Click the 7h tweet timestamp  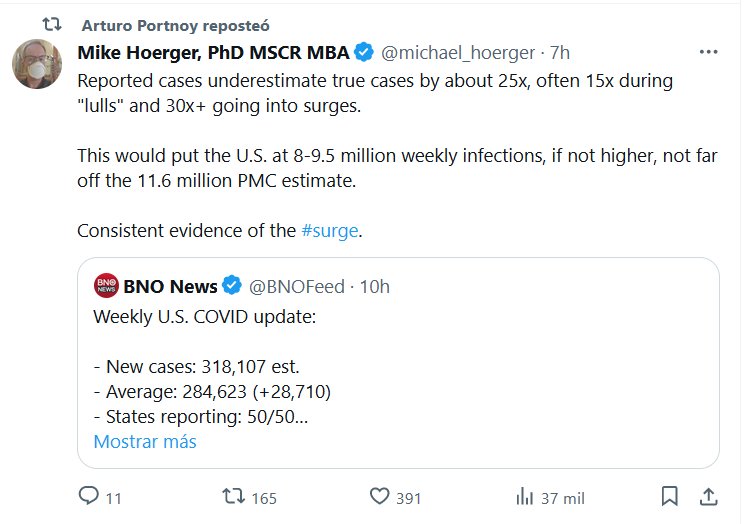point(560,52)
